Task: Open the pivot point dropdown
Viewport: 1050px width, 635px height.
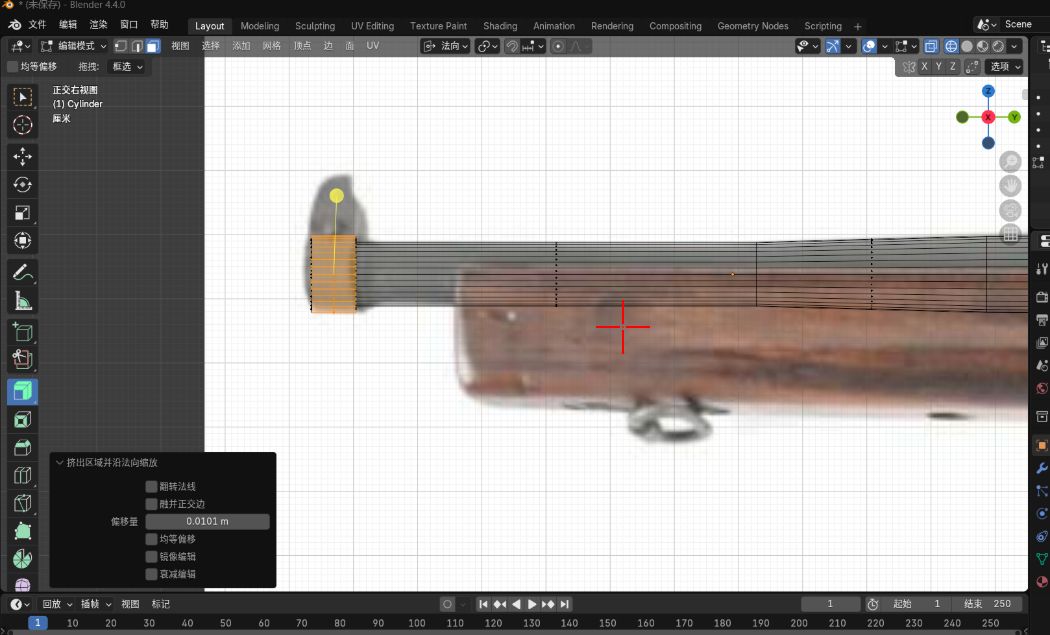Action: 488,46
